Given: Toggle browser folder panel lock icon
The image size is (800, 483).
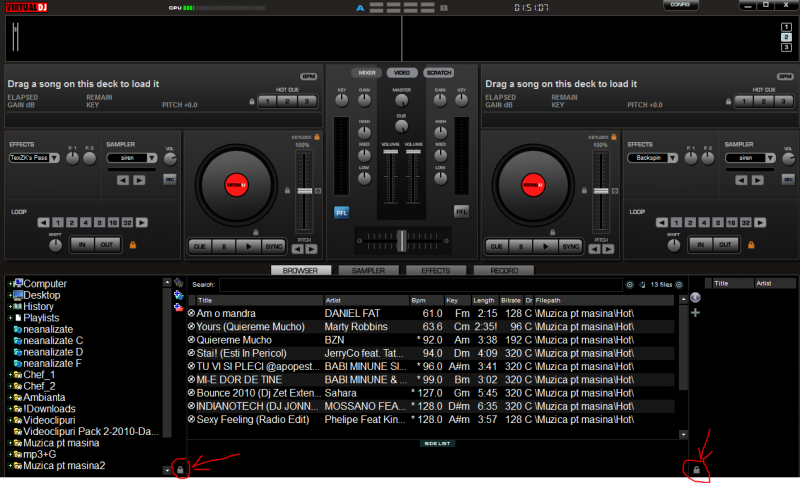Looking at the screenshot, I should pos(180,470).
